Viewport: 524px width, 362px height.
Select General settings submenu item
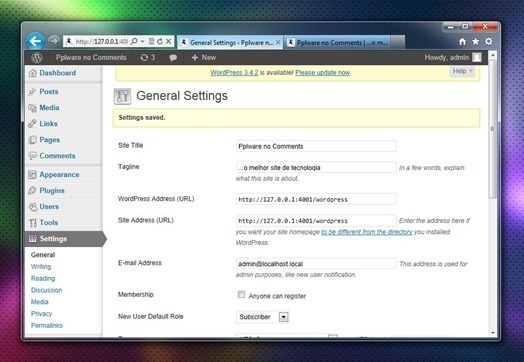coord(43,255)
